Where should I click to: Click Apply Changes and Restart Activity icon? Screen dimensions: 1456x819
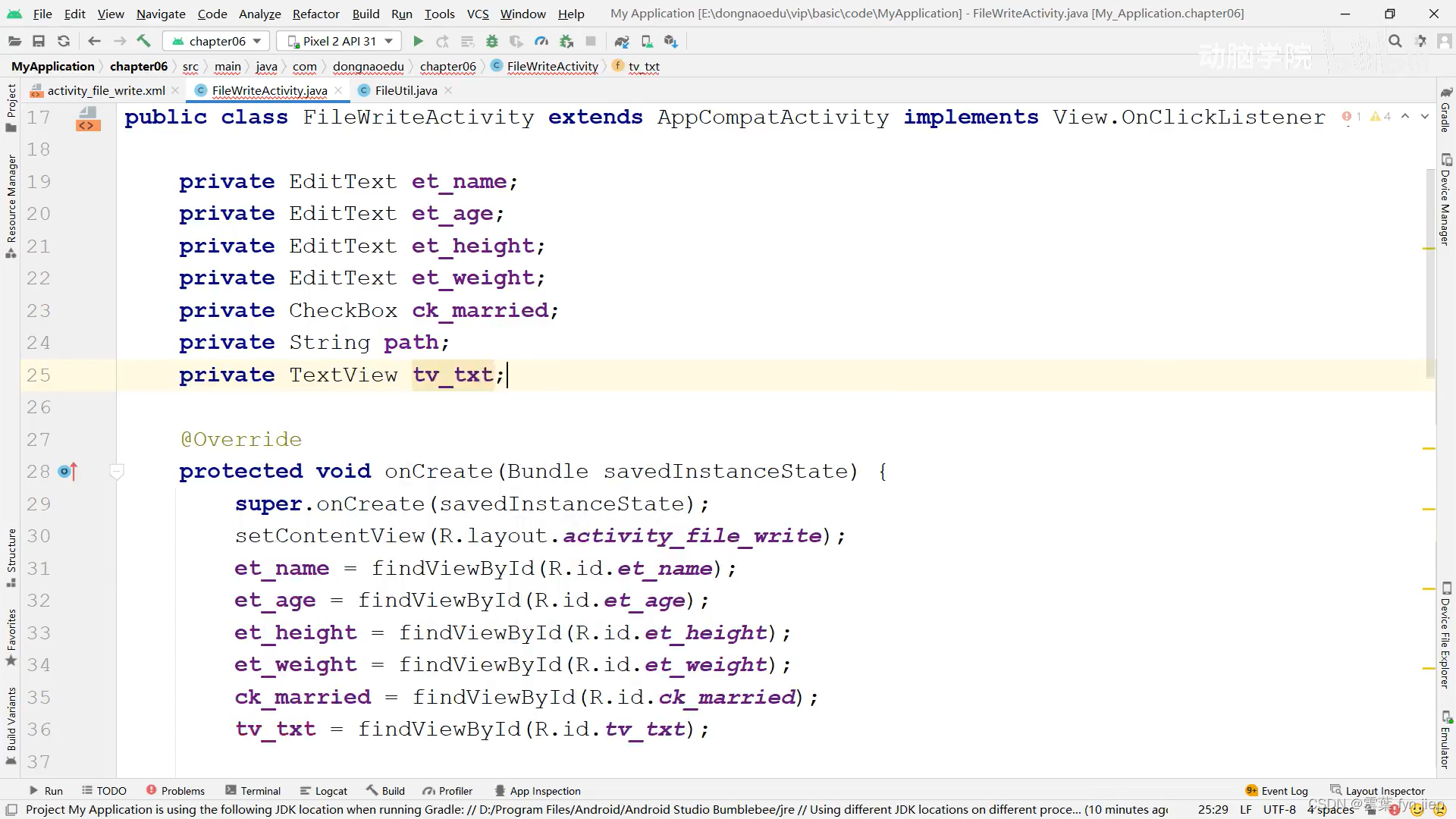(x=443, y=41)
